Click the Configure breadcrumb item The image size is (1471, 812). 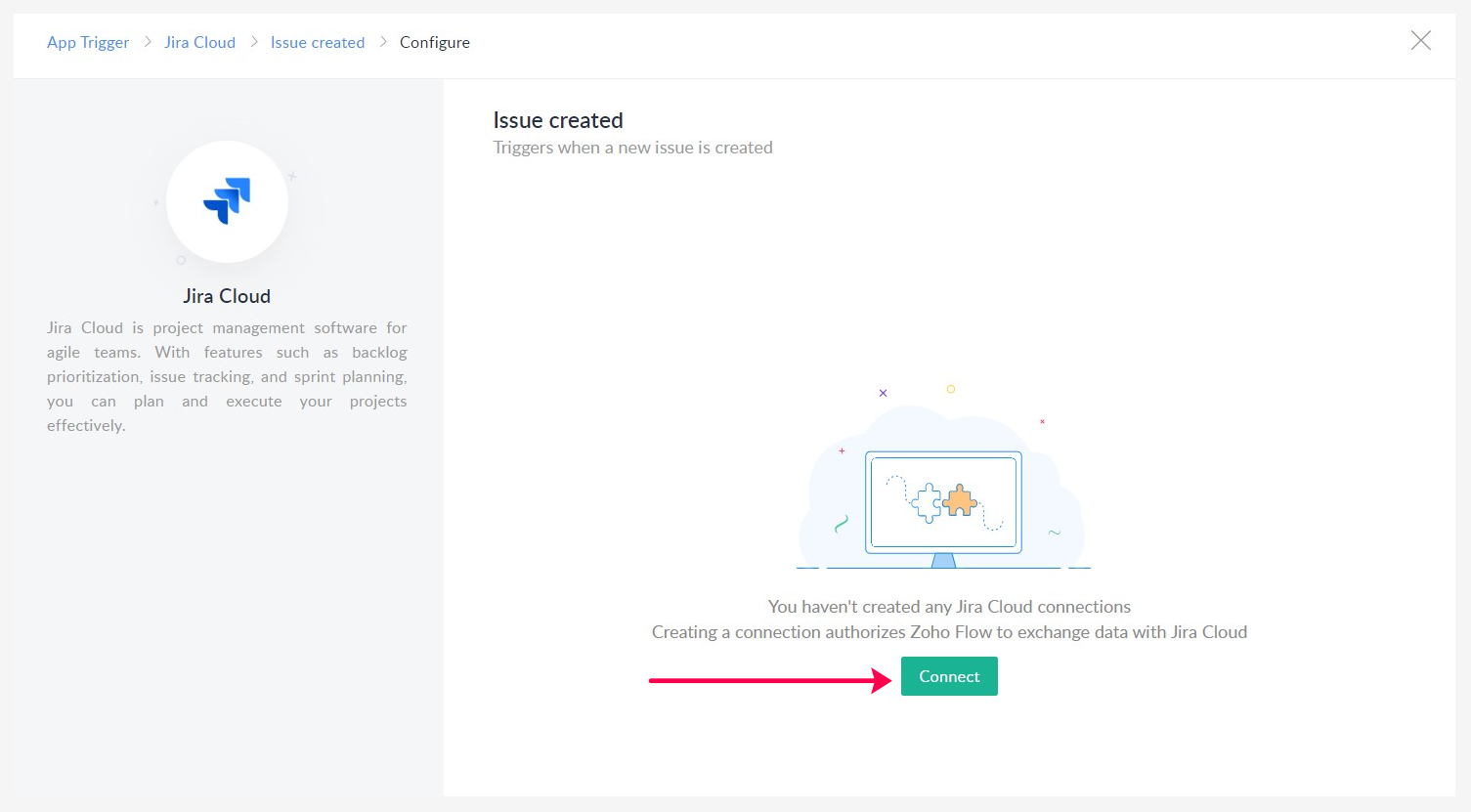click(434, 42)
